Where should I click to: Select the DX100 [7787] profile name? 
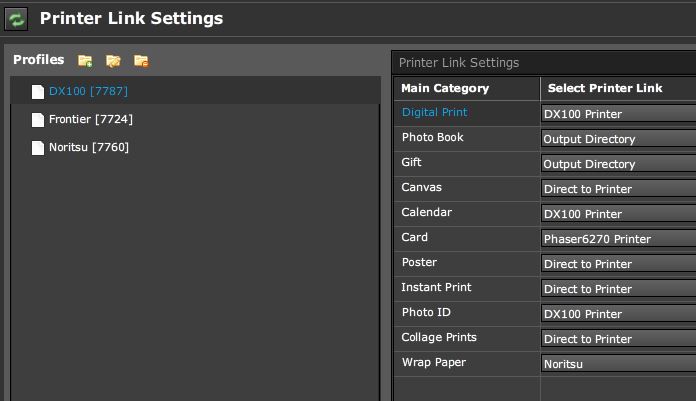pyautogui.click(x=88, y=91)
